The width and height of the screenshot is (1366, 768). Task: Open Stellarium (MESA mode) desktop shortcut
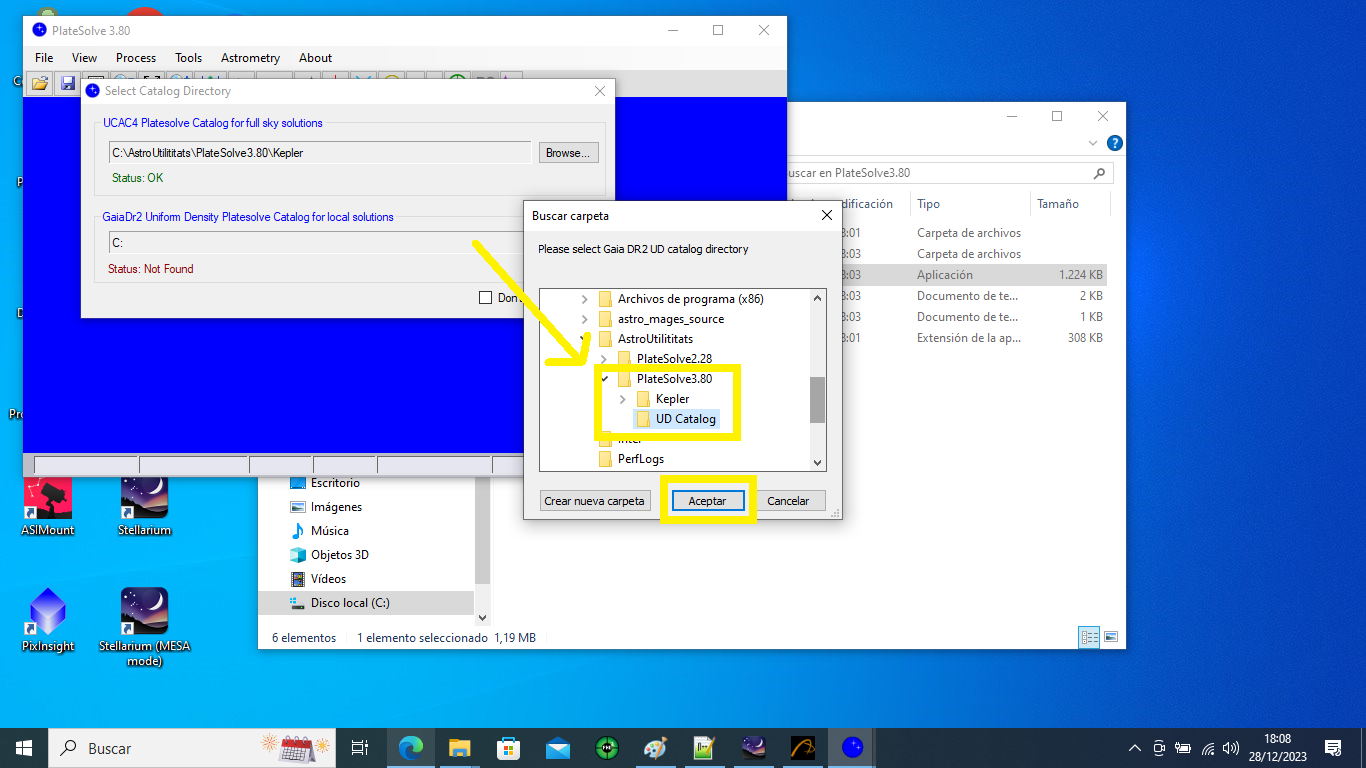click(x=144, y=626)
